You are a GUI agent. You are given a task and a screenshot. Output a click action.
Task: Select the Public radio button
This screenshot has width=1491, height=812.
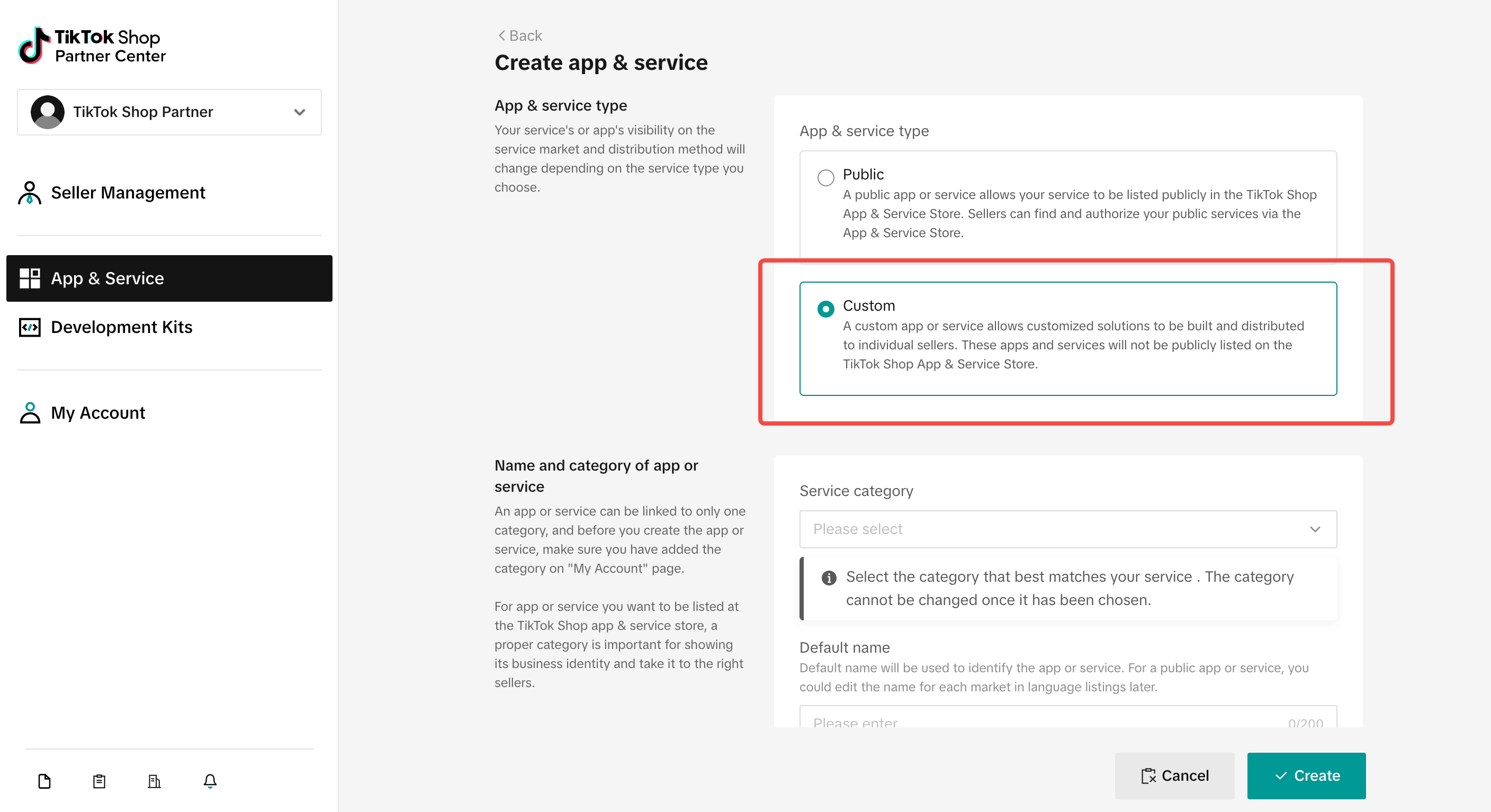coord(825,177)
